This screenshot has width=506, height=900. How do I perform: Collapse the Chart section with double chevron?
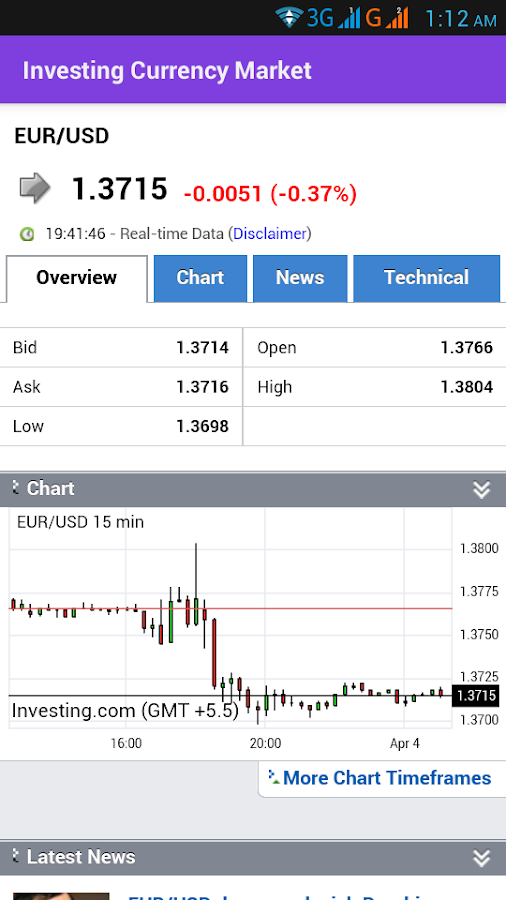click(x=481, y=489)
